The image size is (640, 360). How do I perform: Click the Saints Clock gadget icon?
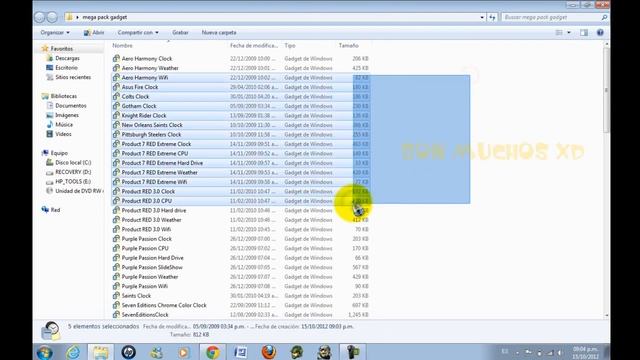[x=116, y=296]
